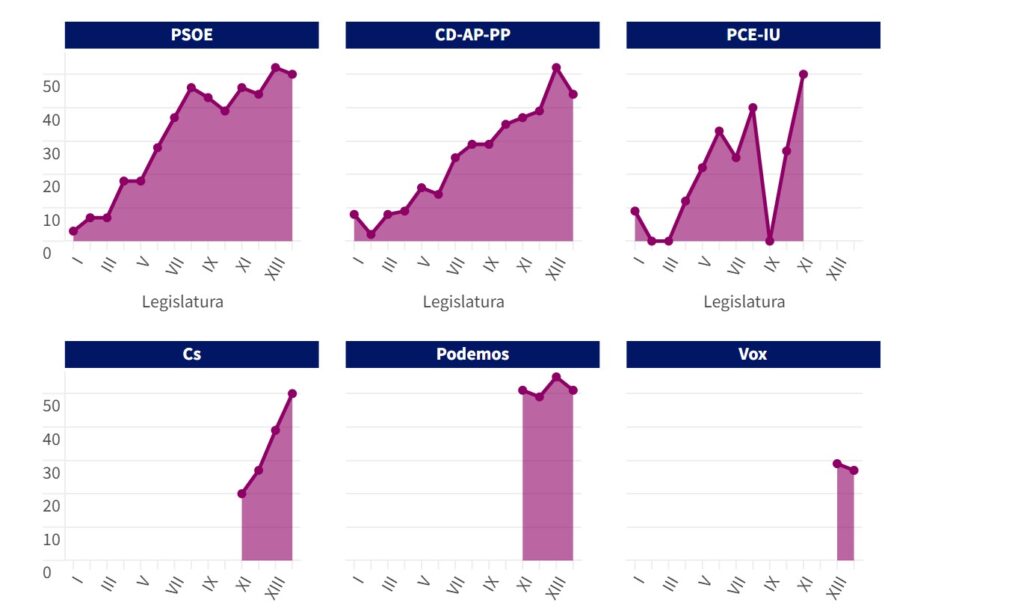Click the last data point in Cs chart
The width and height of the screenshot is (1024, 614).
click(x=292, y=393)
